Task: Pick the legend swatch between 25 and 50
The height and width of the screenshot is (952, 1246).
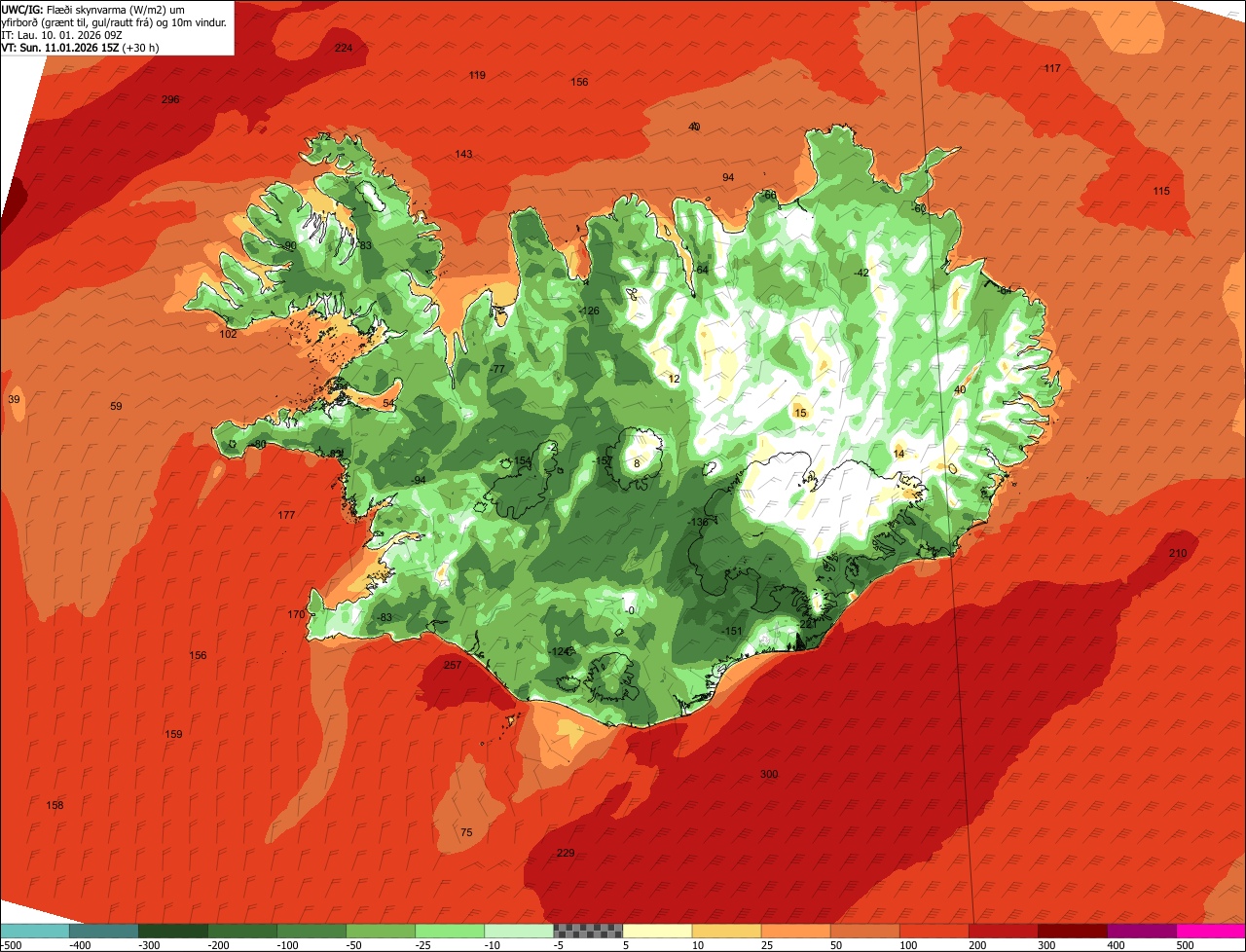Action: pos(795,931)
